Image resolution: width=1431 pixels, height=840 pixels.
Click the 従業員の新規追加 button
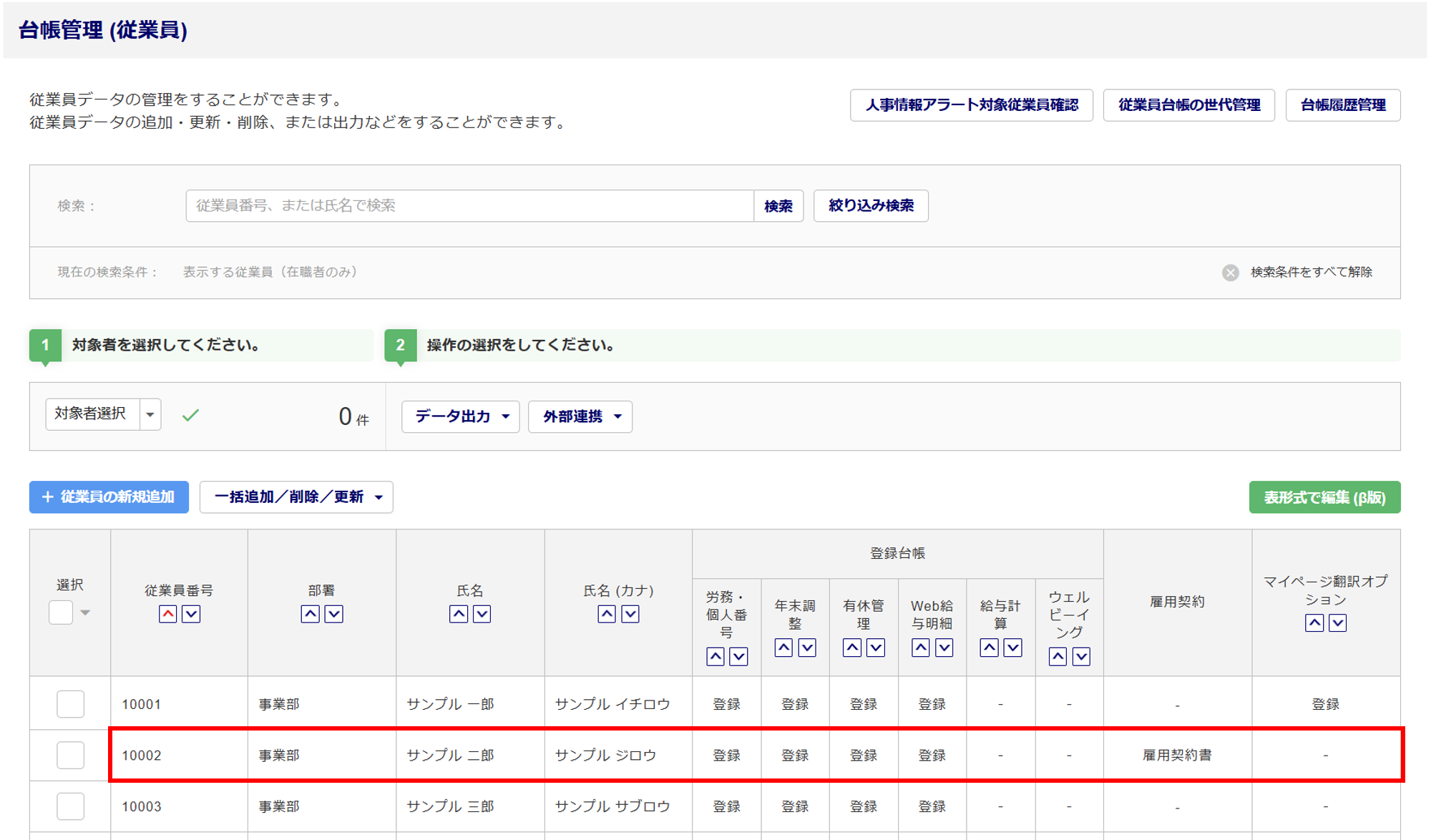109,497
